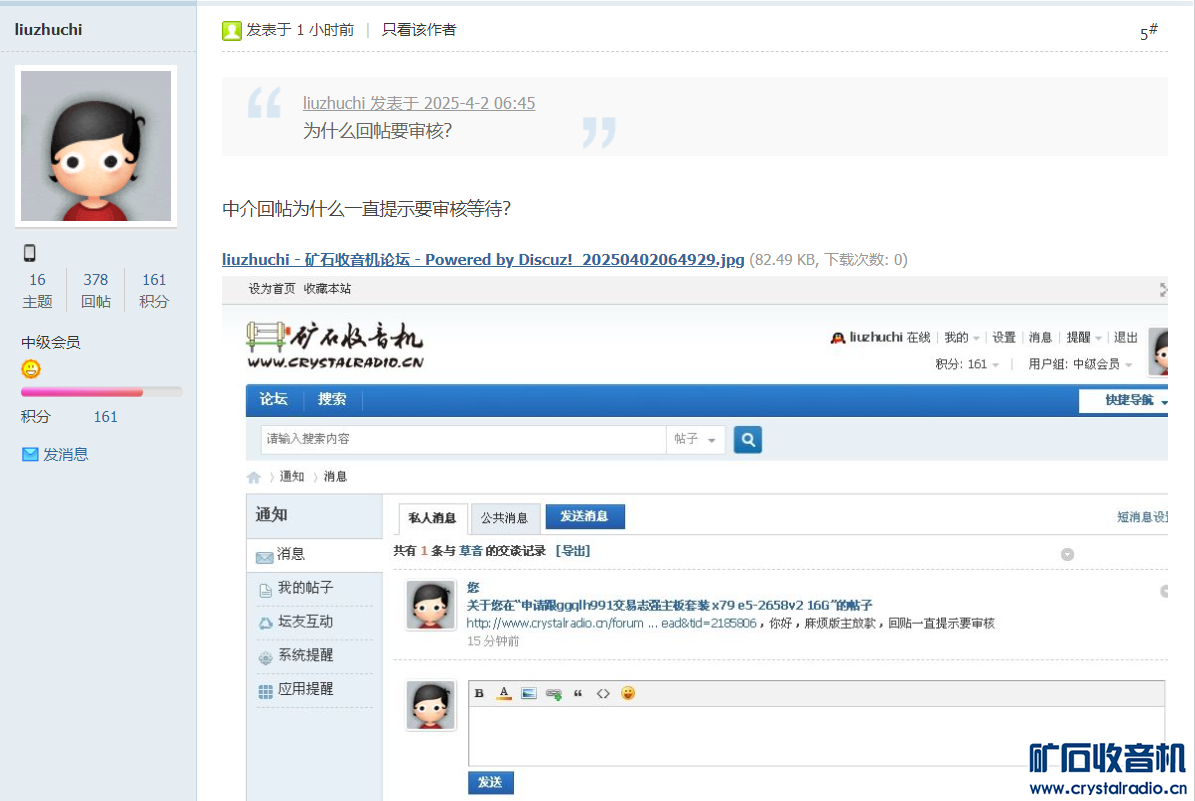Expand the 积分: 161 dropdown
Image resolution: width=1195 pixels, height=801 pixels.
[x=966, y=364]
